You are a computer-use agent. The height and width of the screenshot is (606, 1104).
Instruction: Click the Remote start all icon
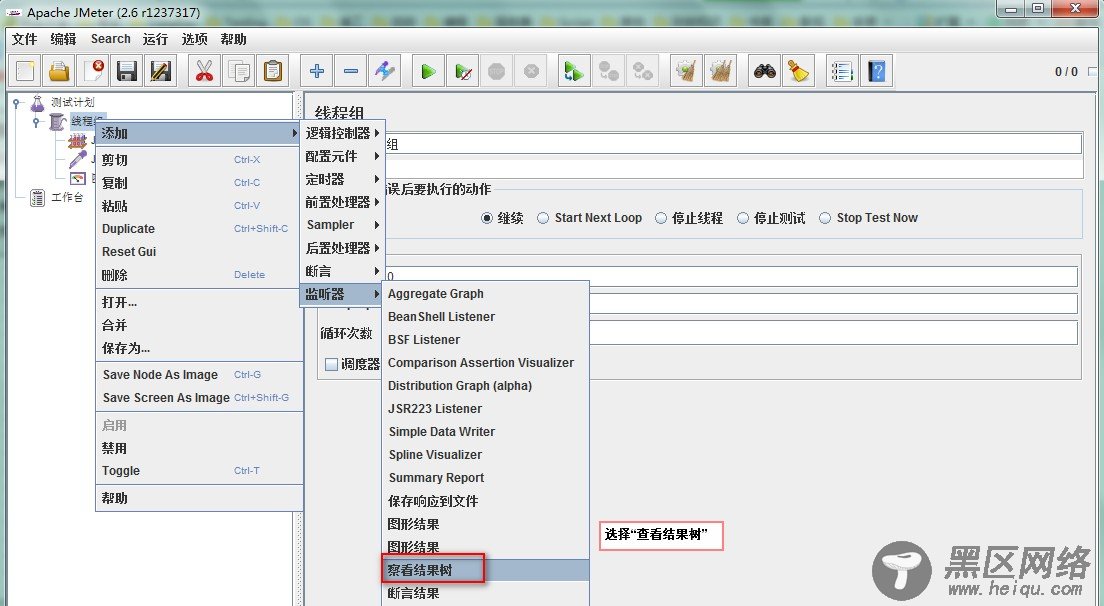(x=574, y=71)
